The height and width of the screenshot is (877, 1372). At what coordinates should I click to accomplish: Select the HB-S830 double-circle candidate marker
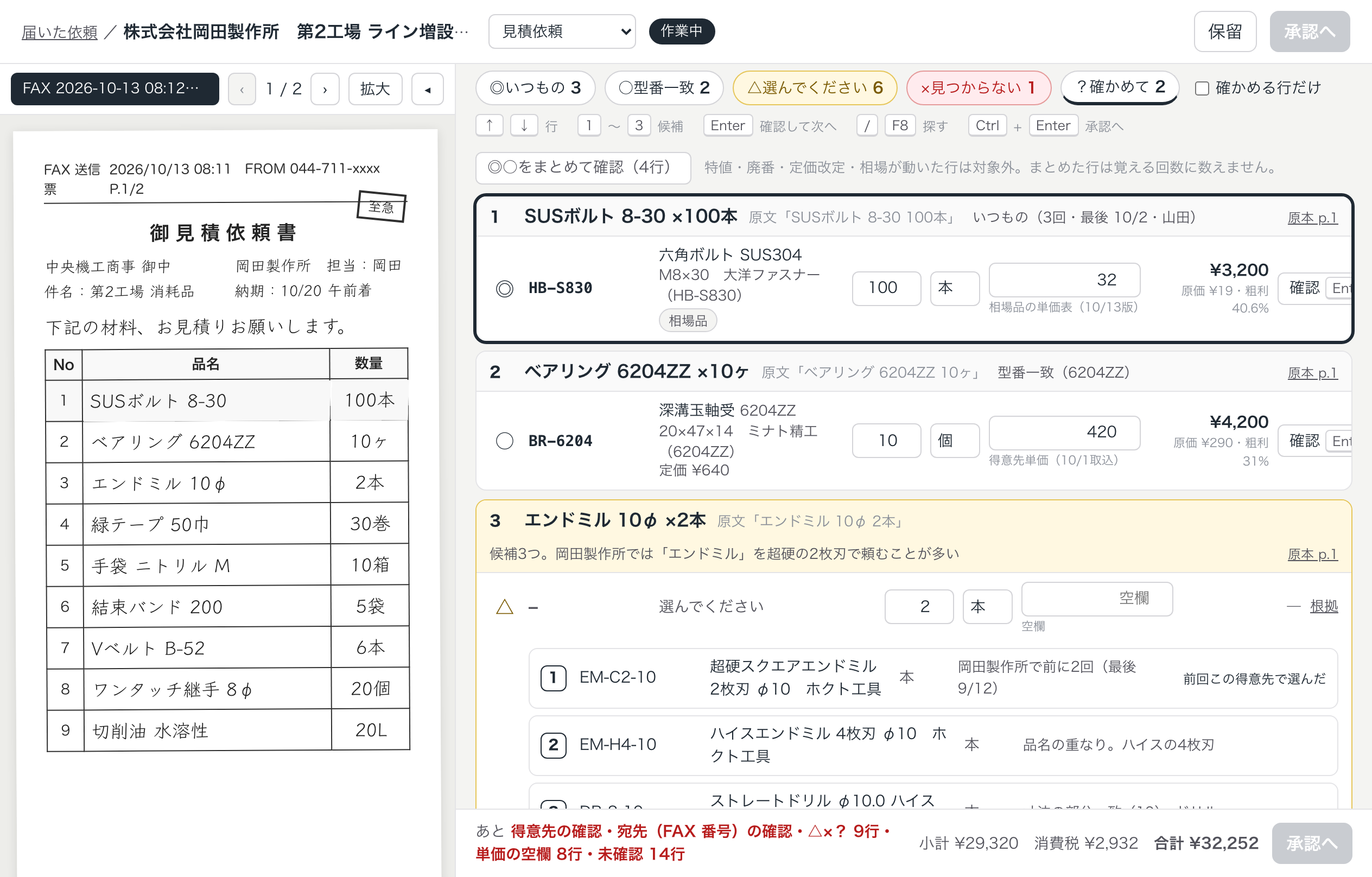pyautogui.click(x=504, y=288)
